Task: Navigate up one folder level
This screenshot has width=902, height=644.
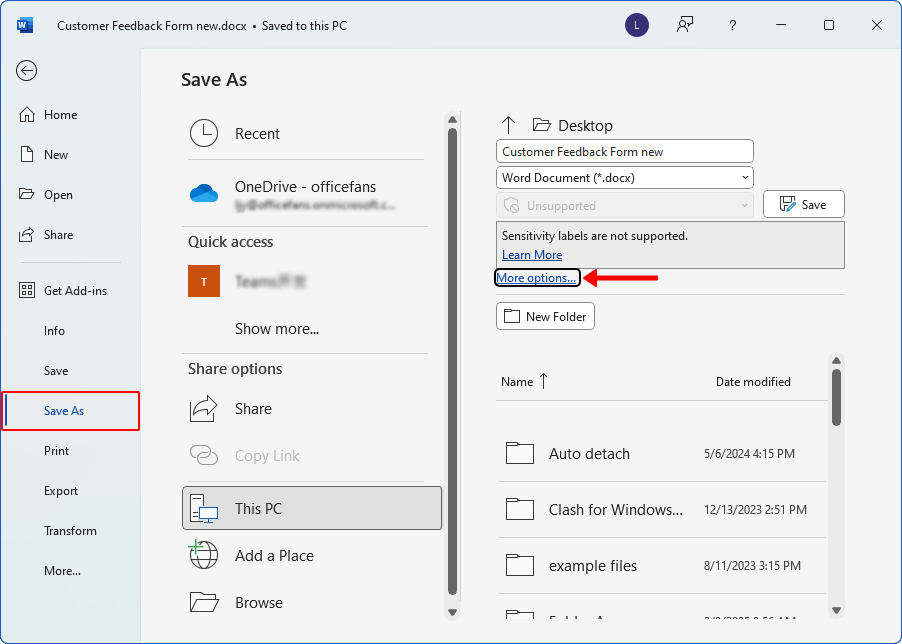Action: pos(508,125)
